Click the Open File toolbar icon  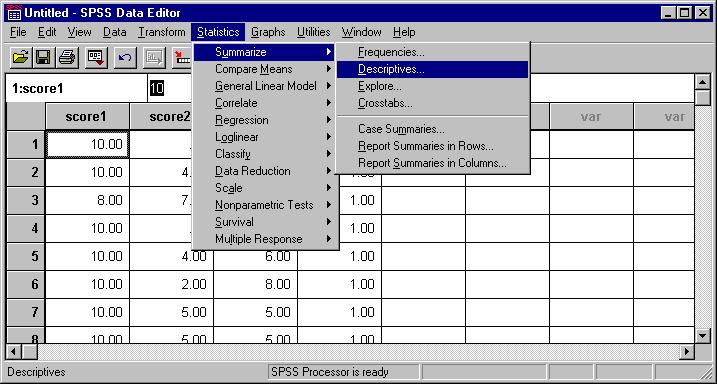point(21,58)
